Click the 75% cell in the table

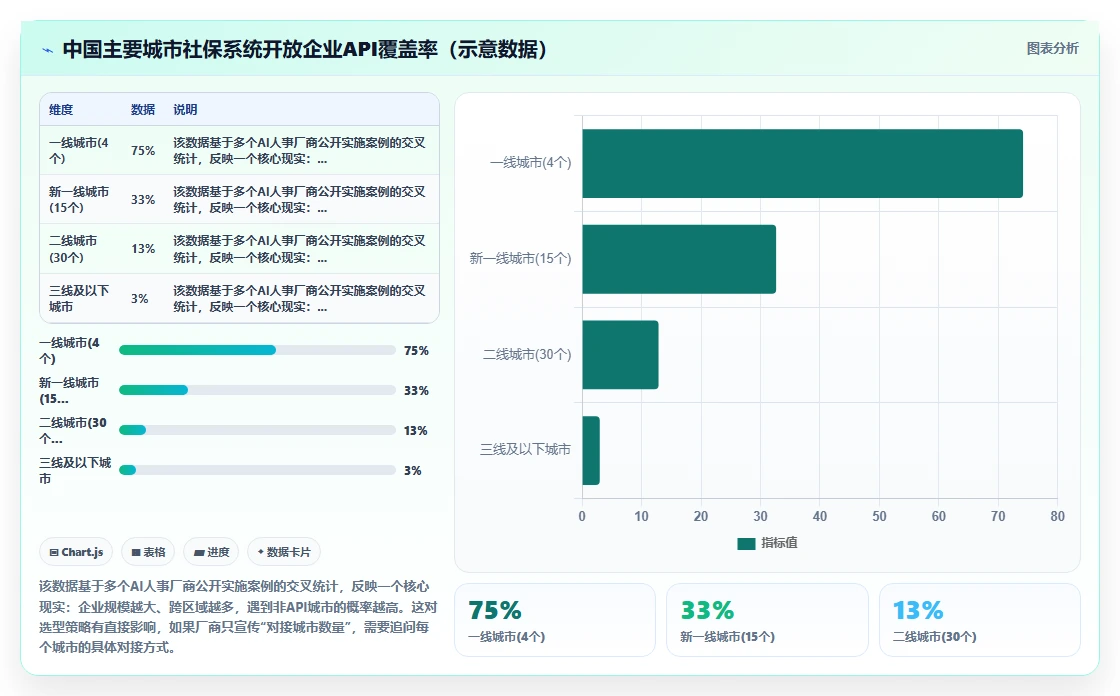pyautogui.click(x=143, y=150)
